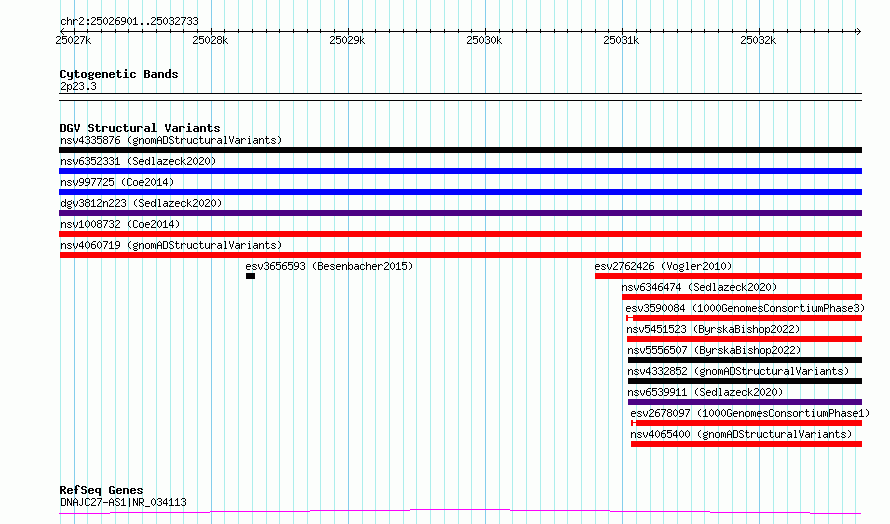Open variant esv3590084 1000GenomesConsortiumPhase3 label
The image size is (890, 524).
coord(745,308)
